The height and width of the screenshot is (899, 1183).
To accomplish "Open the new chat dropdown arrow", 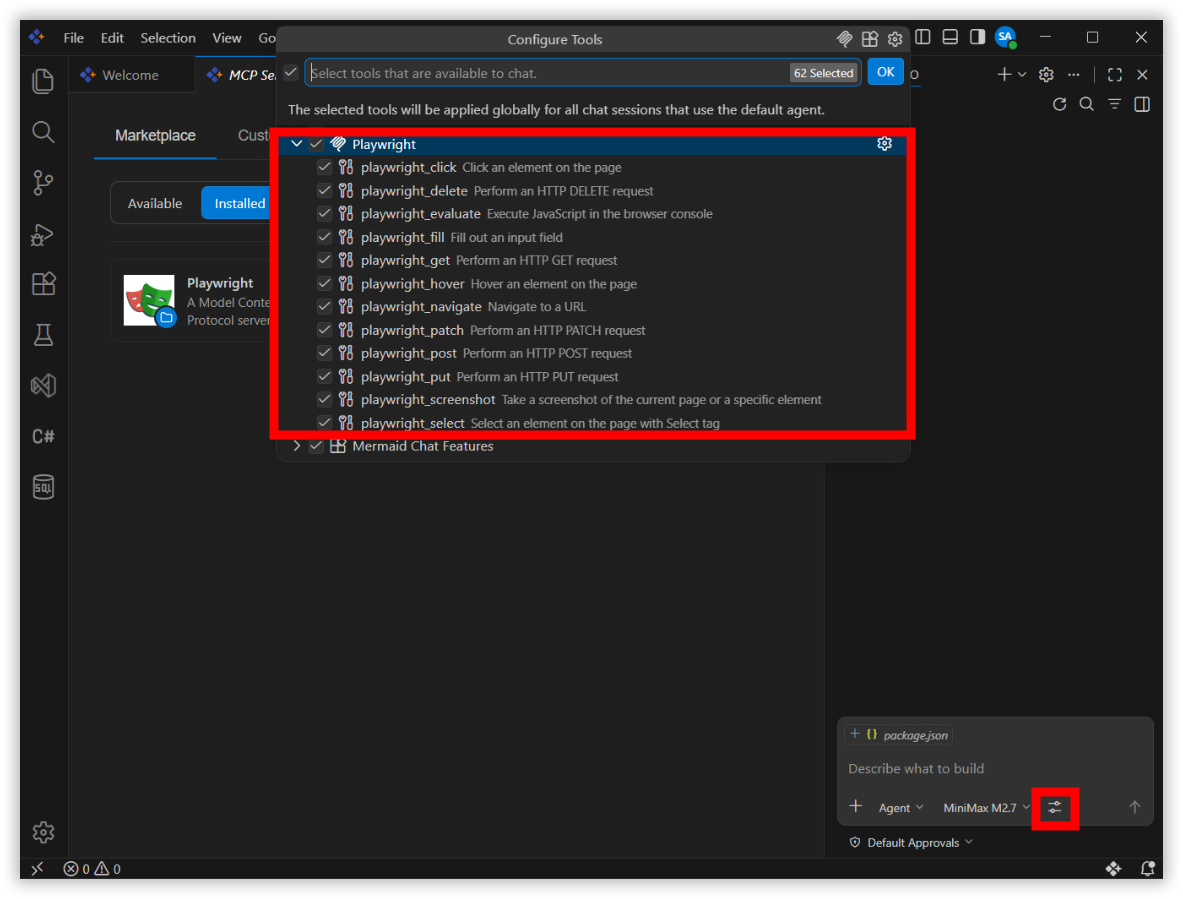I will 1022,75.
